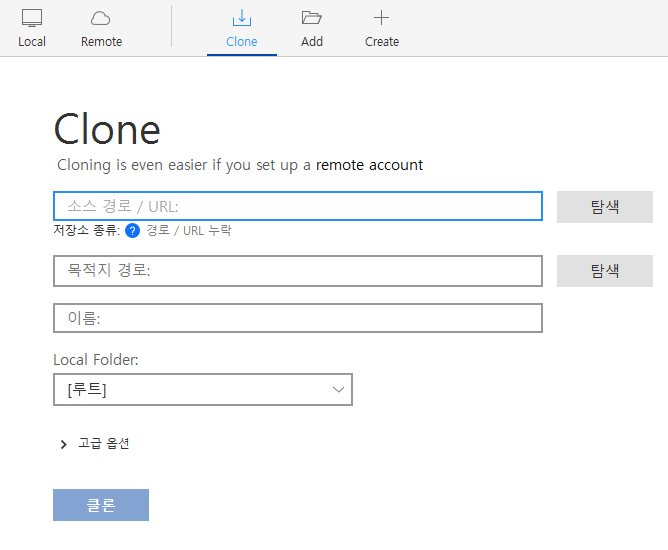The height and width of the screenshot is (550, 668).
Task: Focus the 목적지 경로 input field
Action: pos(298,271)
